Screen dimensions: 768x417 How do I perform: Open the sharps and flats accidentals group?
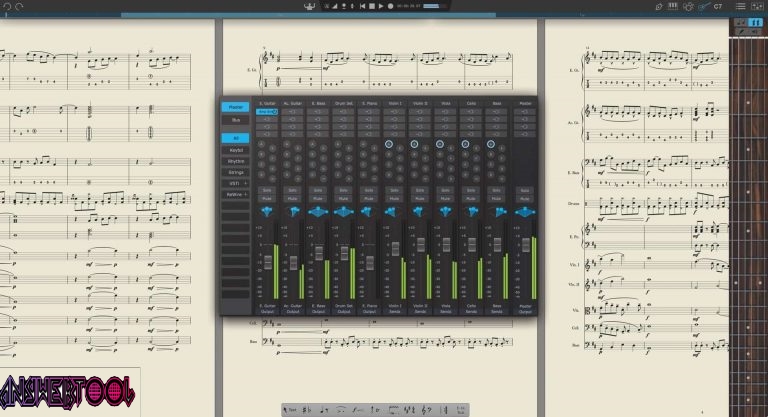[307, 410]
